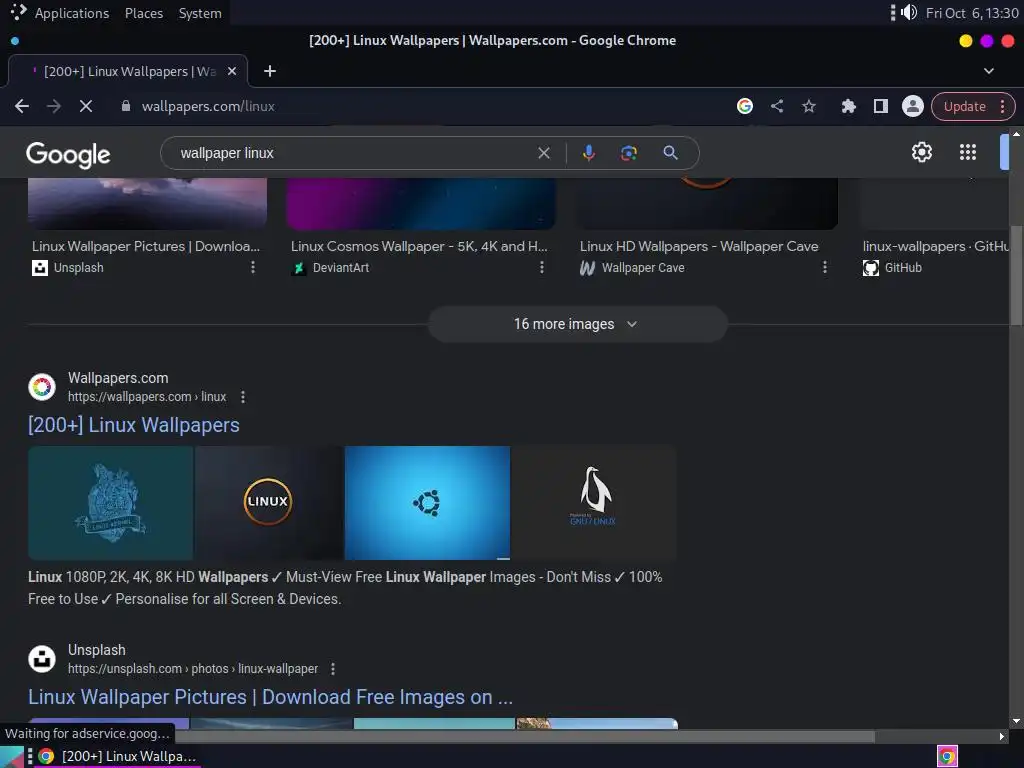Close the Linux Wallpapers tab
Viewport: 1024px width, 768px height.
232,71
